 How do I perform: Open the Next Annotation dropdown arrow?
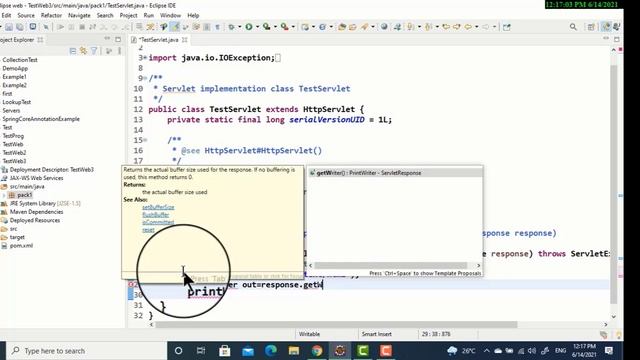click(419, 27)
